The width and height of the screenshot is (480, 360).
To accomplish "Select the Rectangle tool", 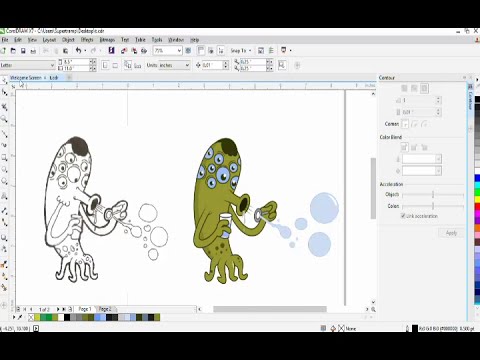I will 4,157.
